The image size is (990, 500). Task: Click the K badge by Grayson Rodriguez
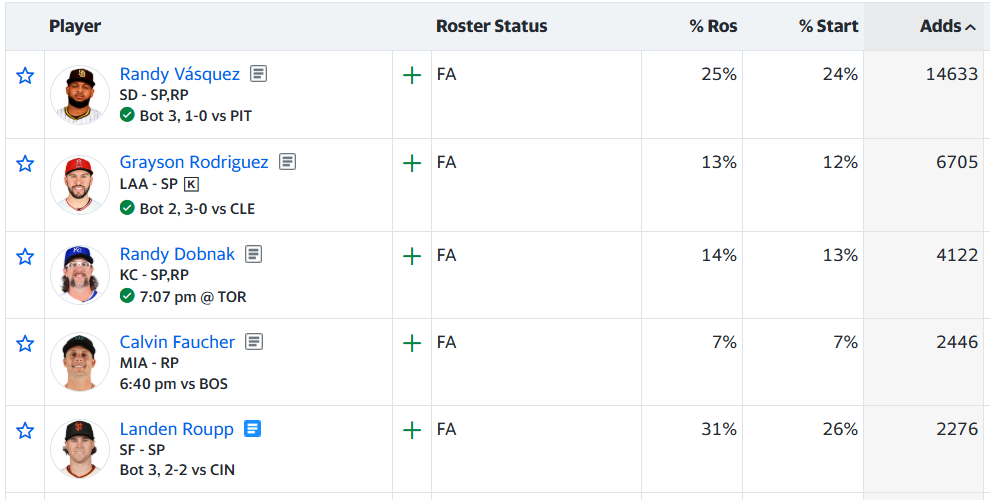click(x=191, y=184)
